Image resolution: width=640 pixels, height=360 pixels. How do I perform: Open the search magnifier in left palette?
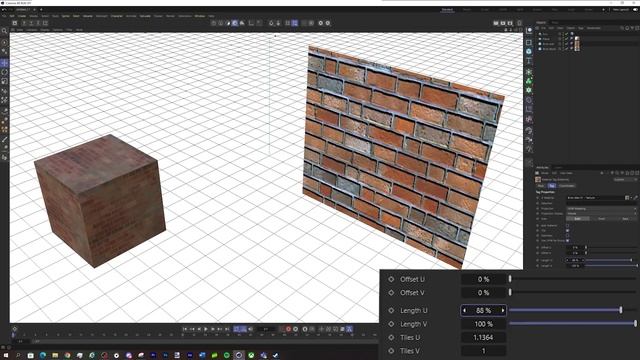coord(4,31)
